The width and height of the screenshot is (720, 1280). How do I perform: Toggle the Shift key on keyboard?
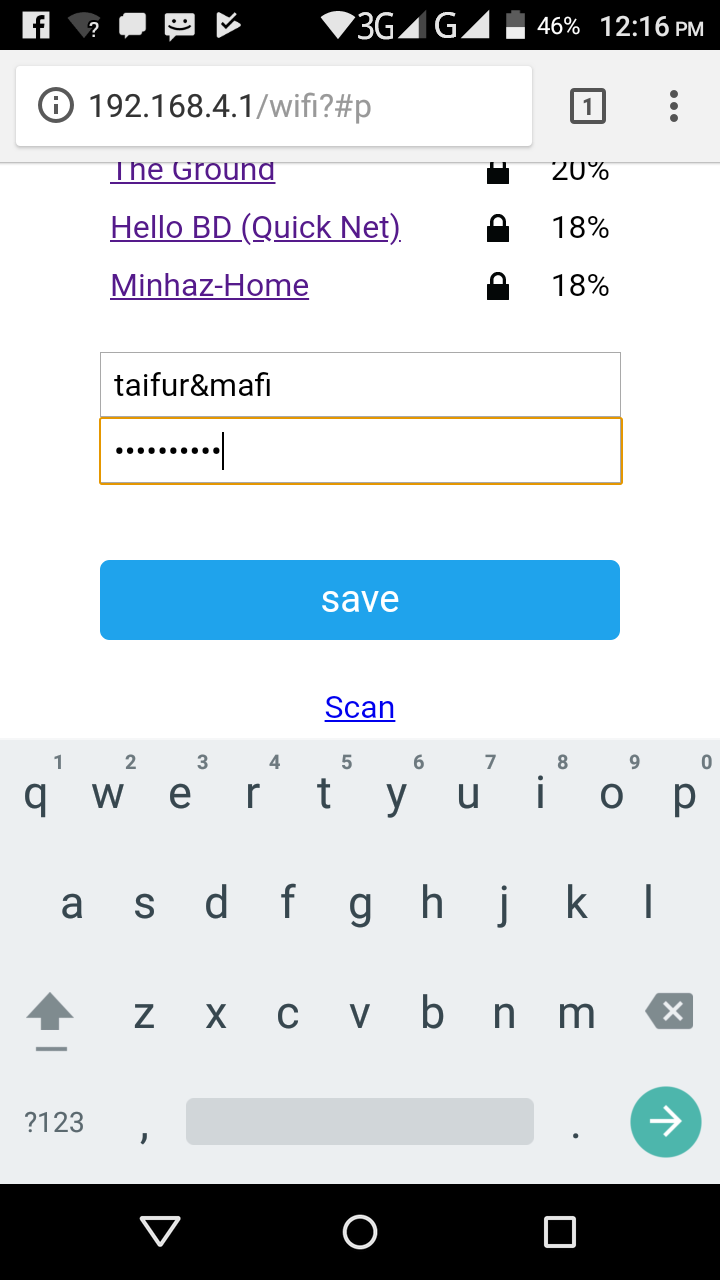50,1015
